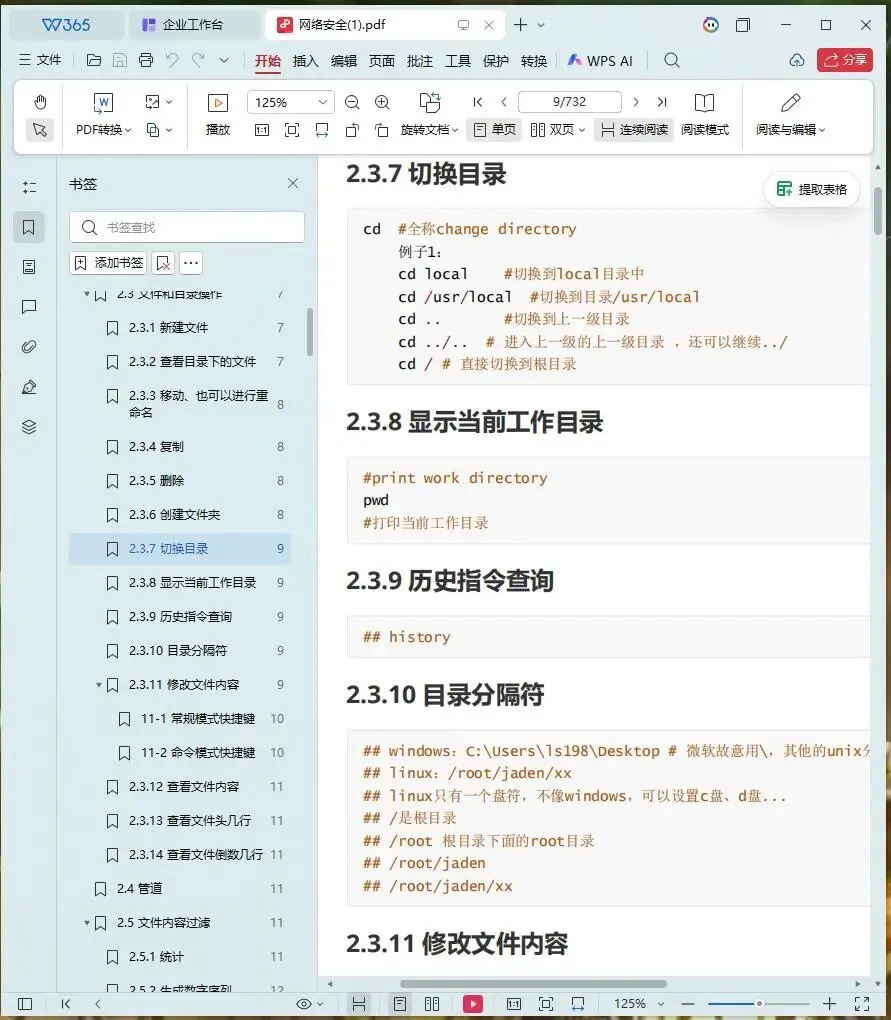This screenshot has width=891, height=1020.
Task: Click the zoom out magnifier icon
Action: click(x=352, y=102)
